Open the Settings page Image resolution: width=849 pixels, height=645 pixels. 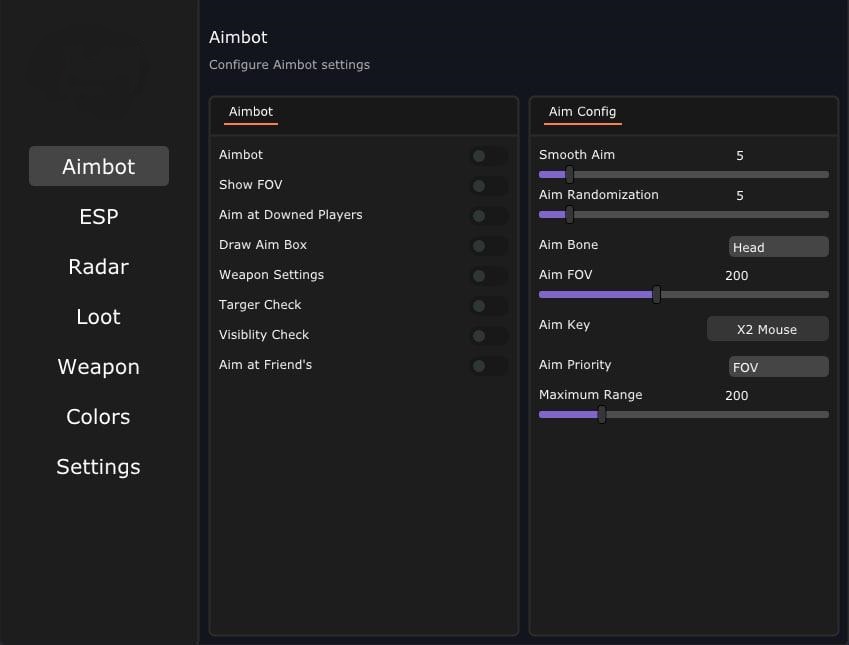[x=98, y=467]
